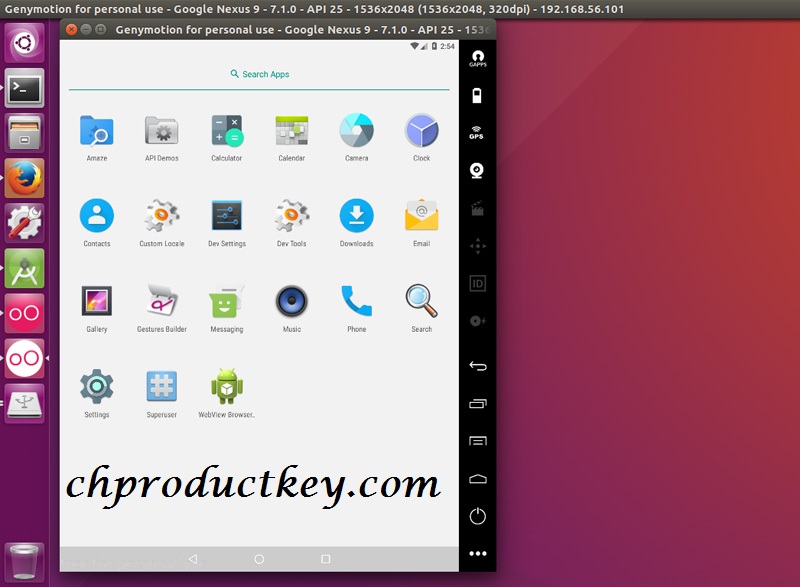Open System Settings from the Ubuntu launcher

(x=24, y=223)
